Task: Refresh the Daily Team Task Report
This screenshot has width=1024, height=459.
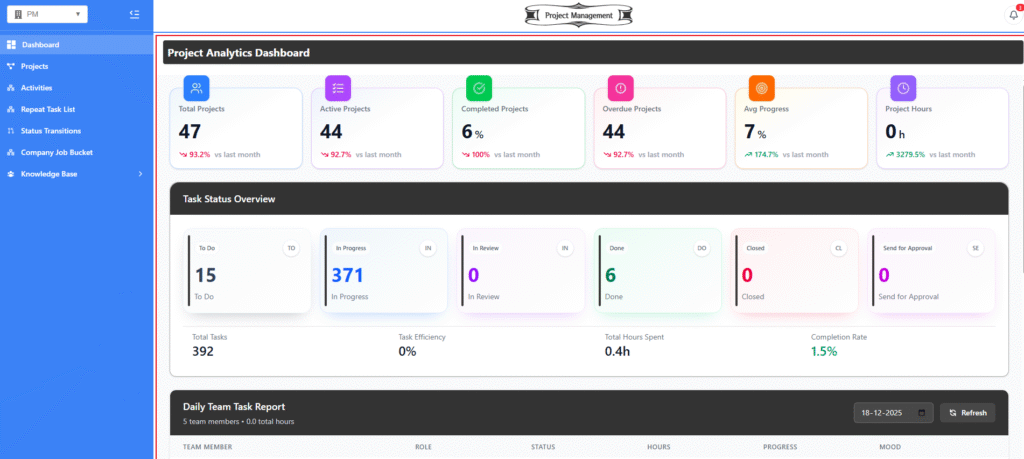Action: 967,413
